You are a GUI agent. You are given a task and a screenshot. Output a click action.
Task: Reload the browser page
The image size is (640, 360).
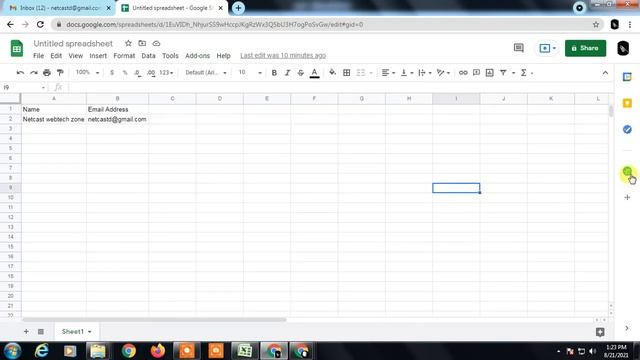click(40, 24)
